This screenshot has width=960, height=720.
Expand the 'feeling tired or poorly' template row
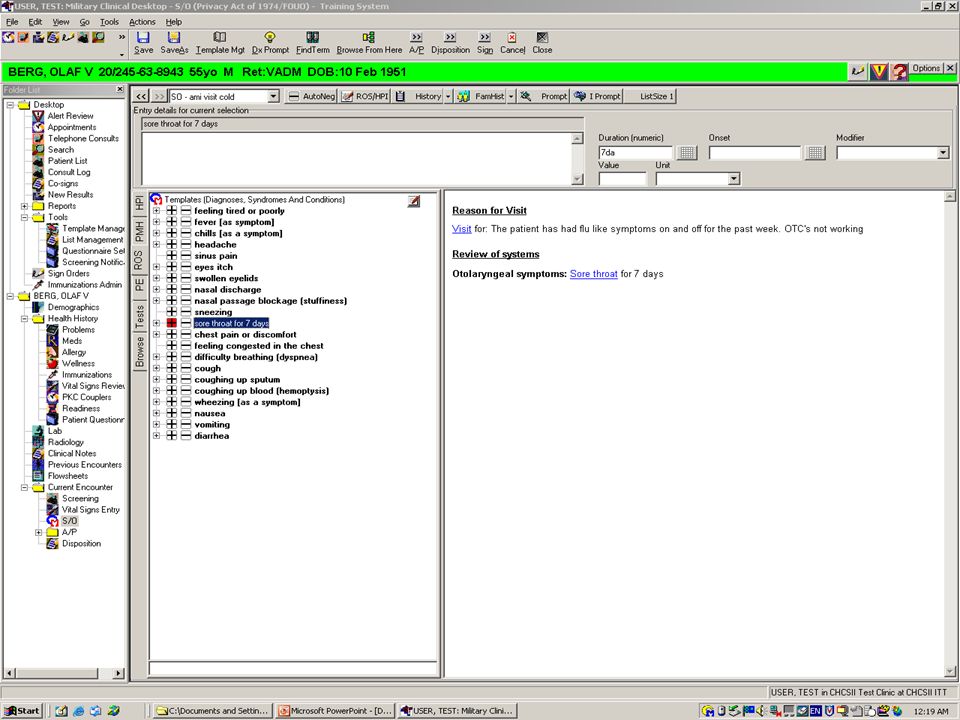(157, 211)
